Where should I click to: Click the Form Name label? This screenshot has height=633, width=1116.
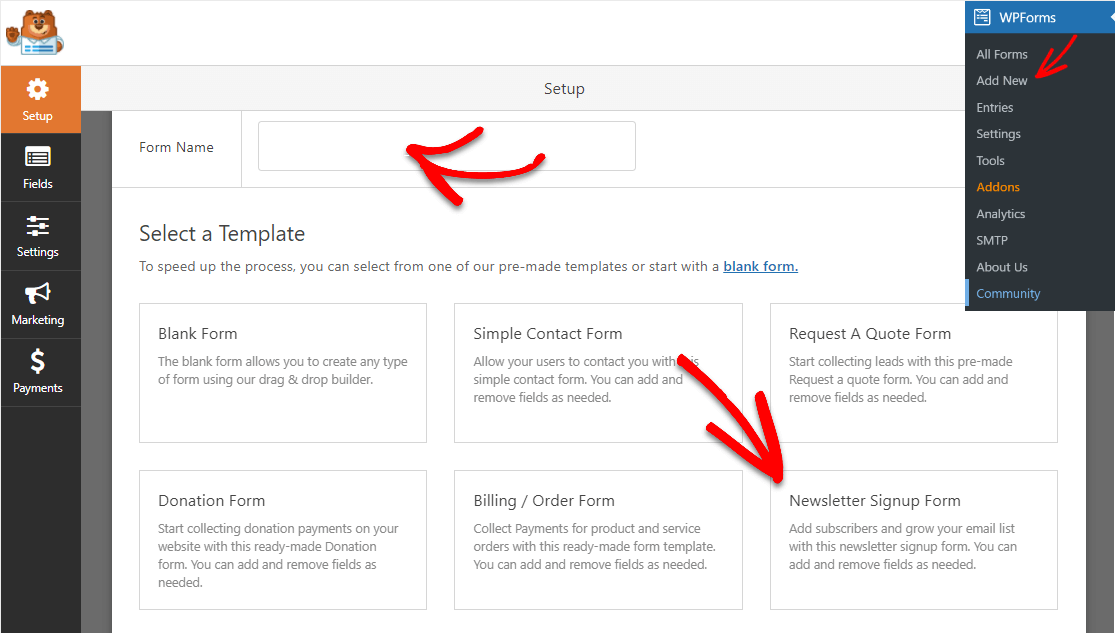(x=176, y=147)
